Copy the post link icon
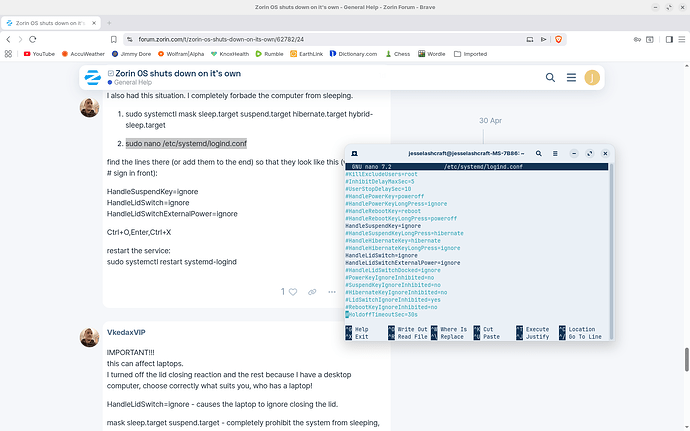This screenshot has width=690, height=431. [x=312, y=291]
